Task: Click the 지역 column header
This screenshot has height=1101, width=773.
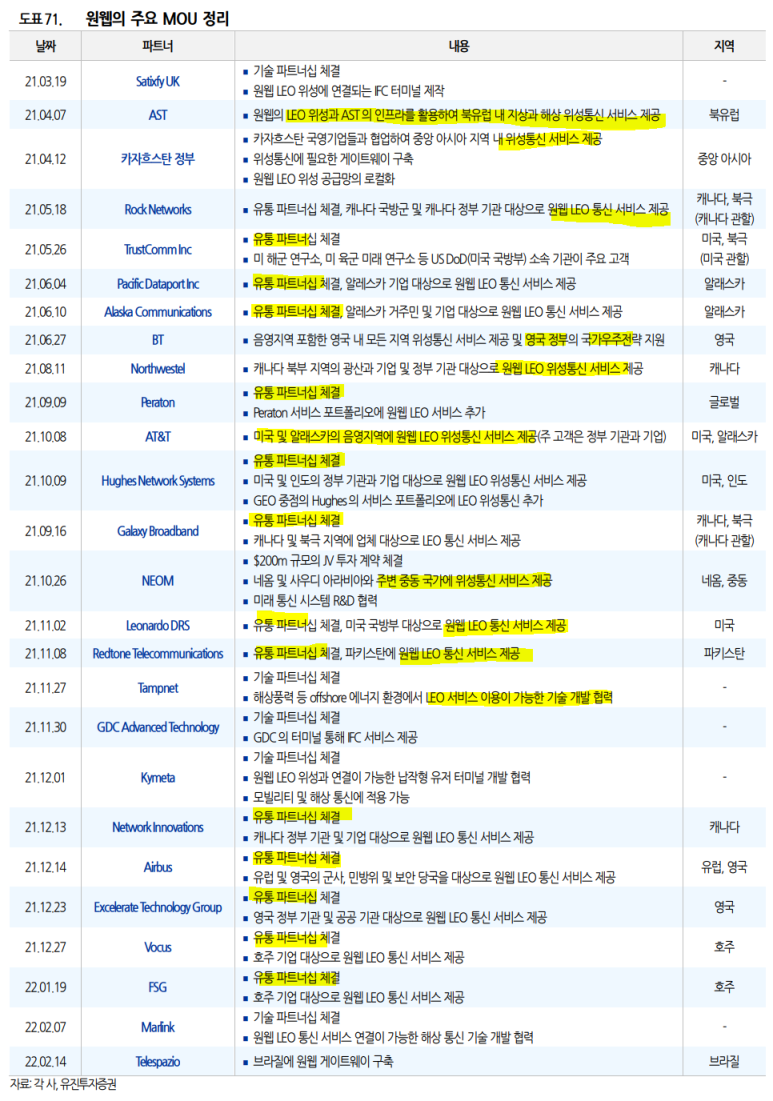Action: [725, 46]
